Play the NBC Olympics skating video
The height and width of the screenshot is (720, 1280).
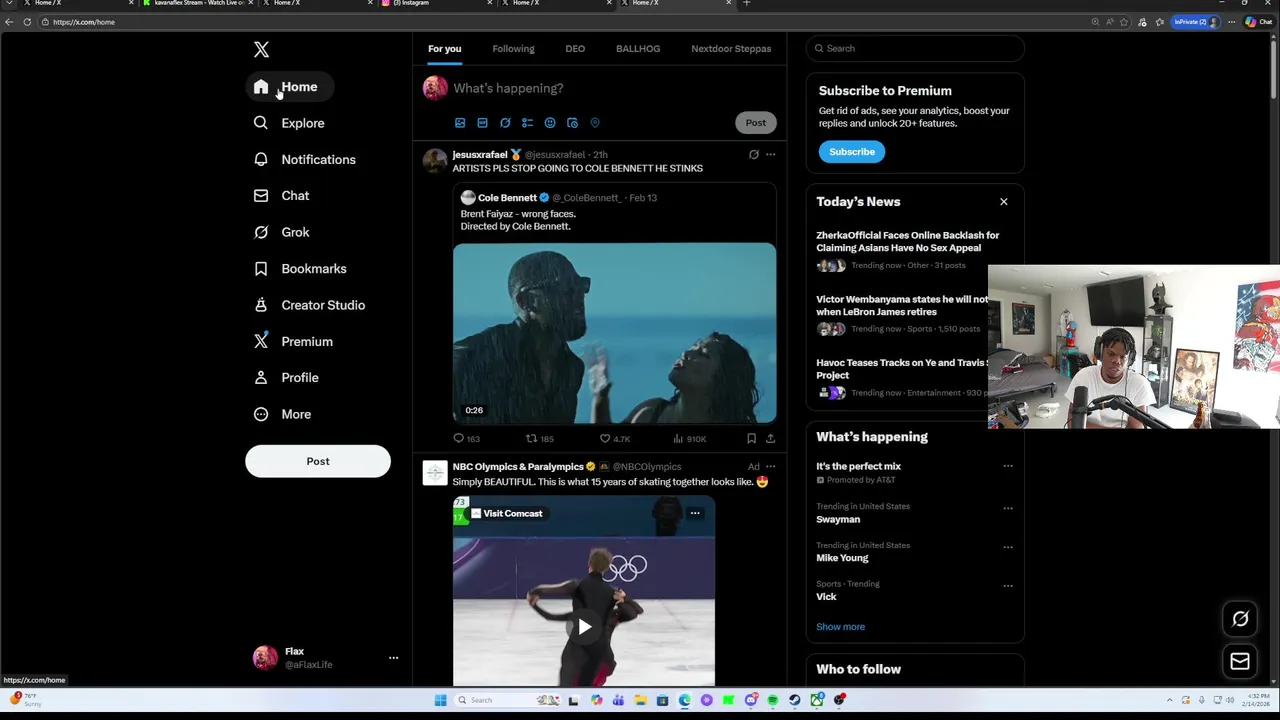click(x=584, y=627)
